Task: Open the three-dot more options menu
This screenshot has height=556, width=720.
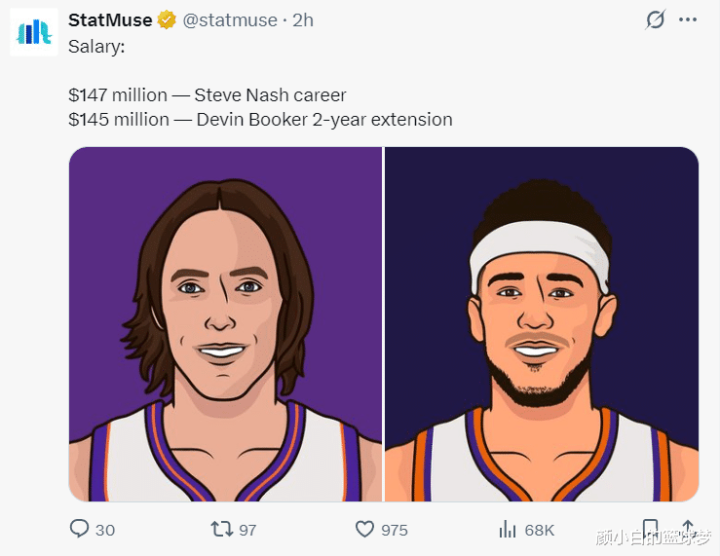Action: 688,20
